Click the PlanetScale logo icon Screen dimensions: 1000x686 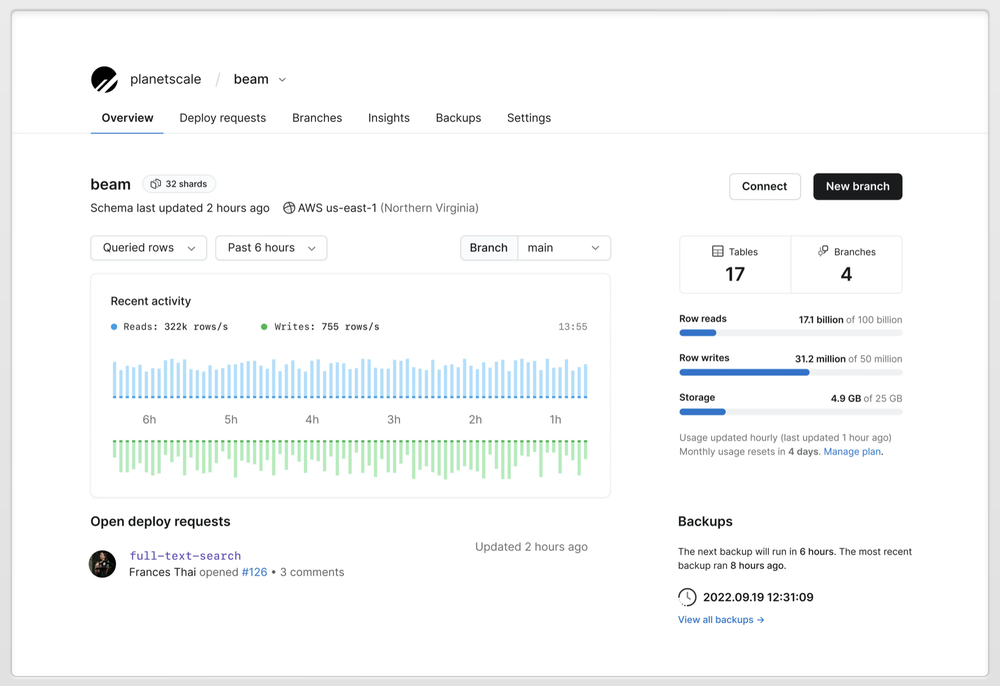[x=104, y=80]
